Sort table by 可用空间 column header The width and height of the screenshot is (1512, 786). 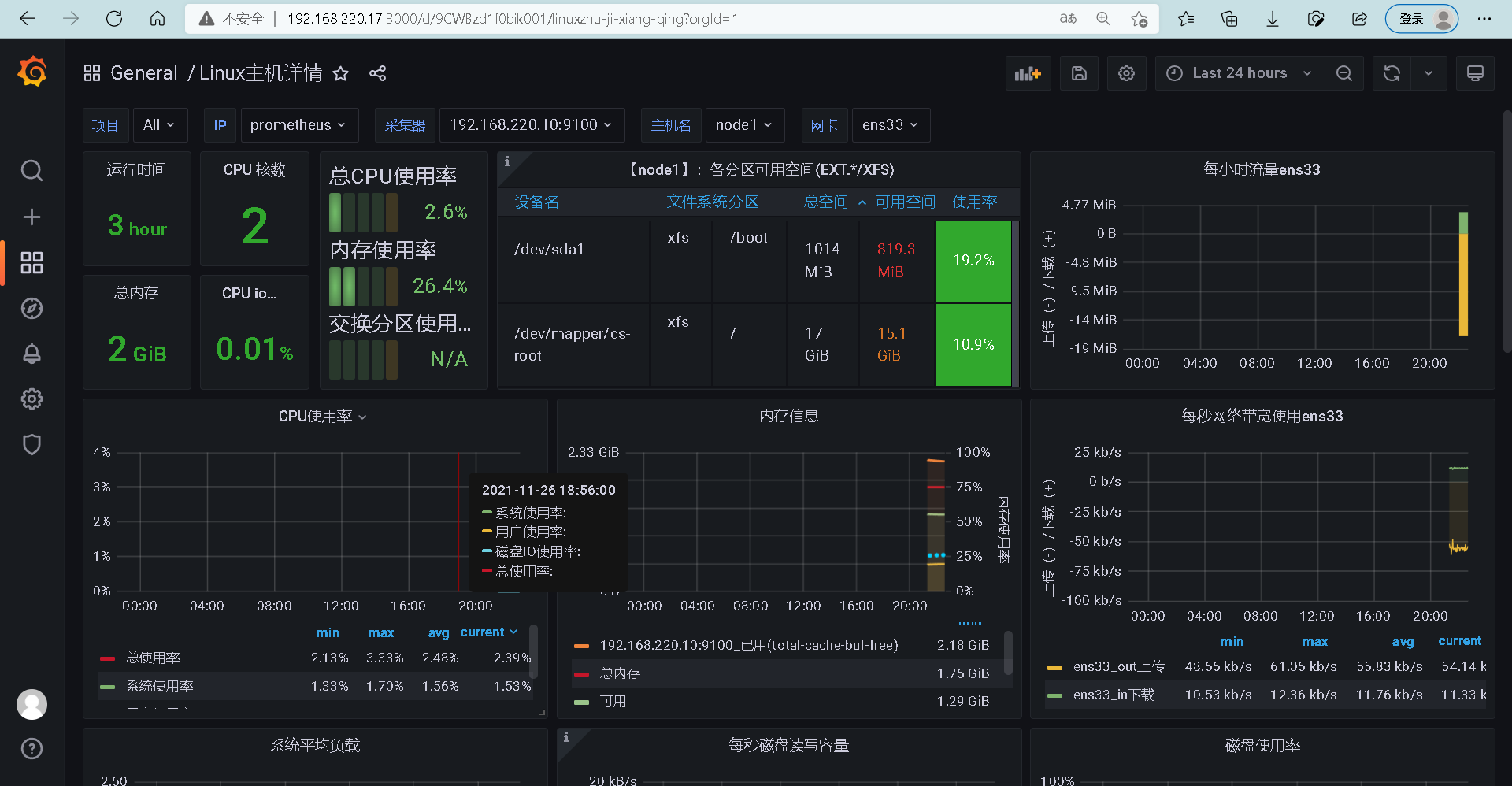pyautogui.click(x=906, y=202)
